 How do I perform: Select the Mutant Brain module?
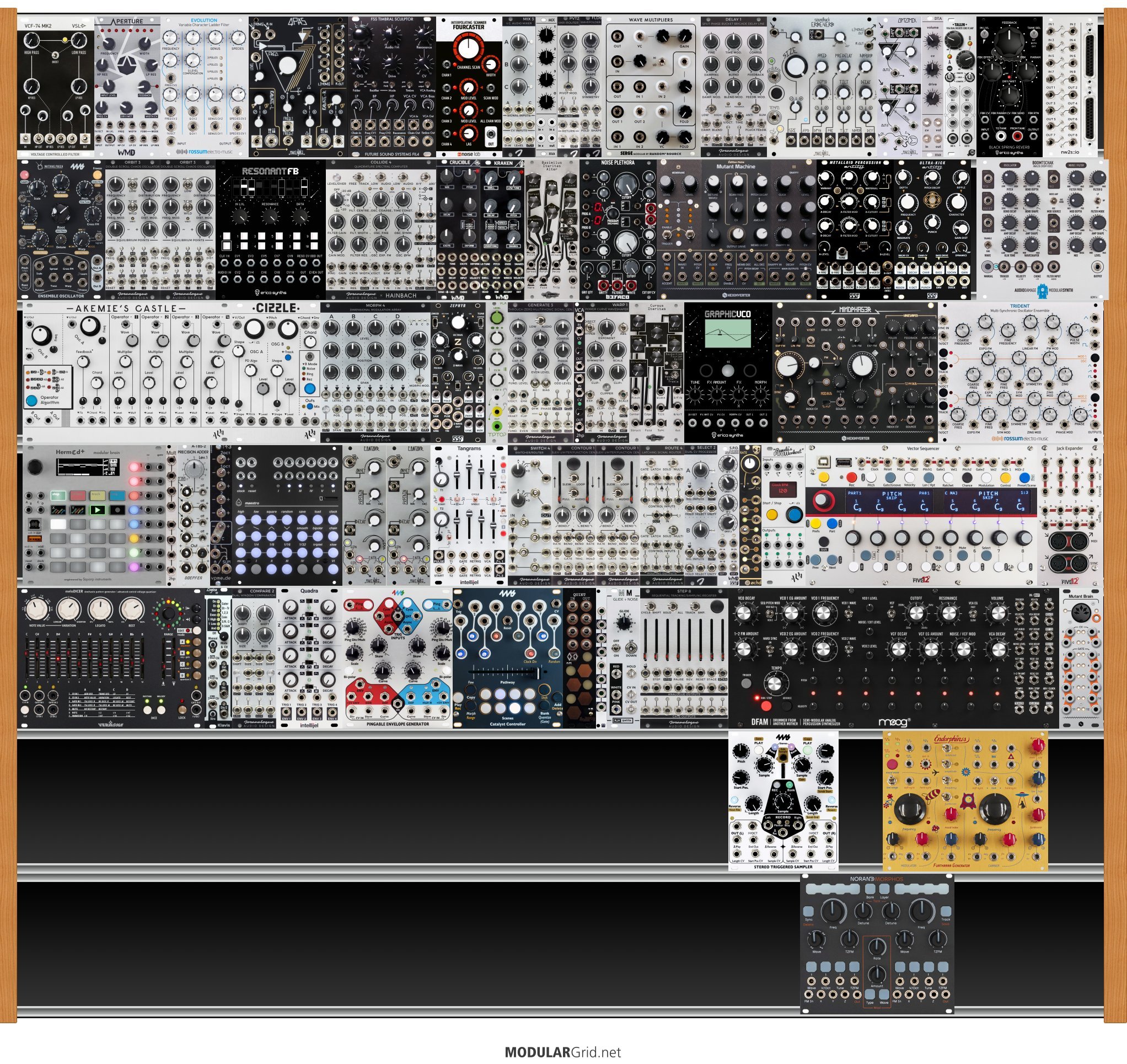[x=1081, y=658]
